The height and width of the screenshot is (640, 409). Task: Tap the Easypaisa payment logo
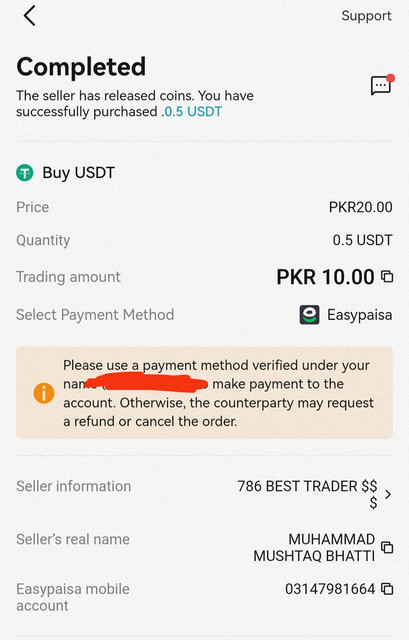coord(309,315)
